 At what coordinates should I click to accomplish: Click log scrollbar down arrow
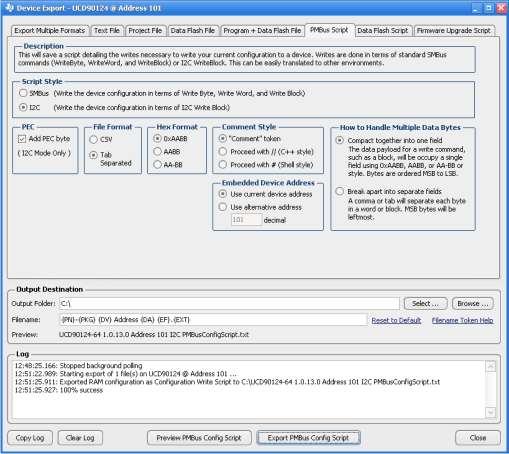coord(490,412)
